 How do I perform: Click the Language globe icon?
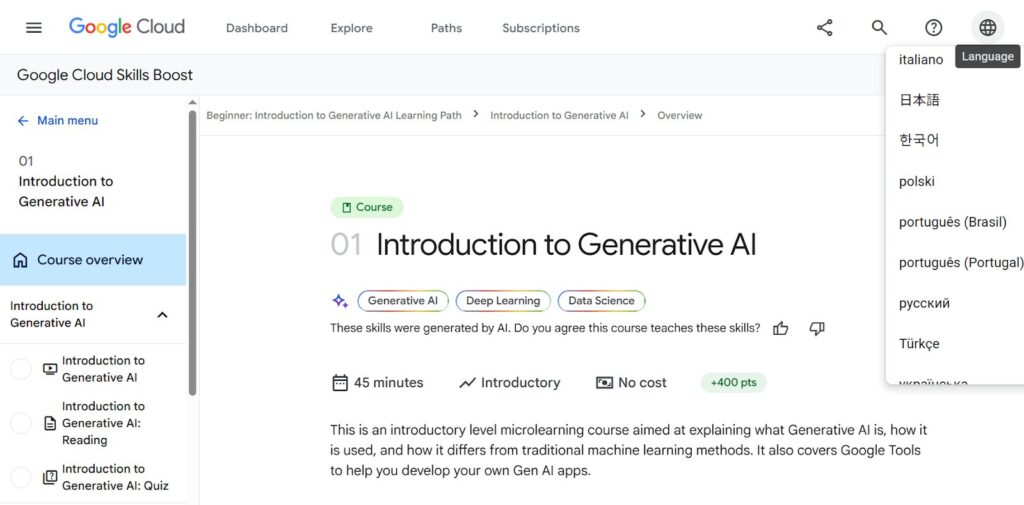tap(988, 27)
